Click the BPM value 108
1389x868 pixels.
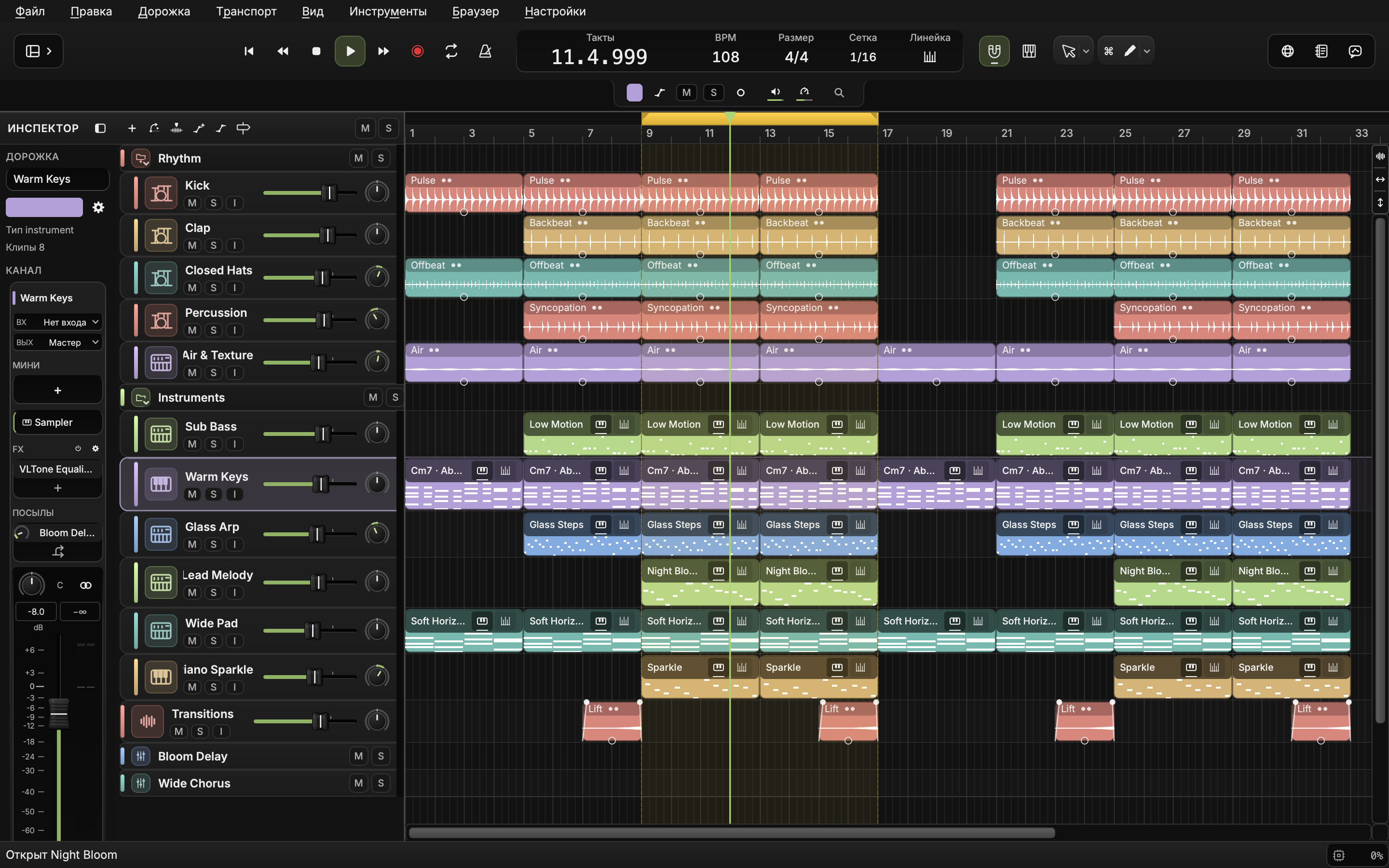tap(725, 57)
